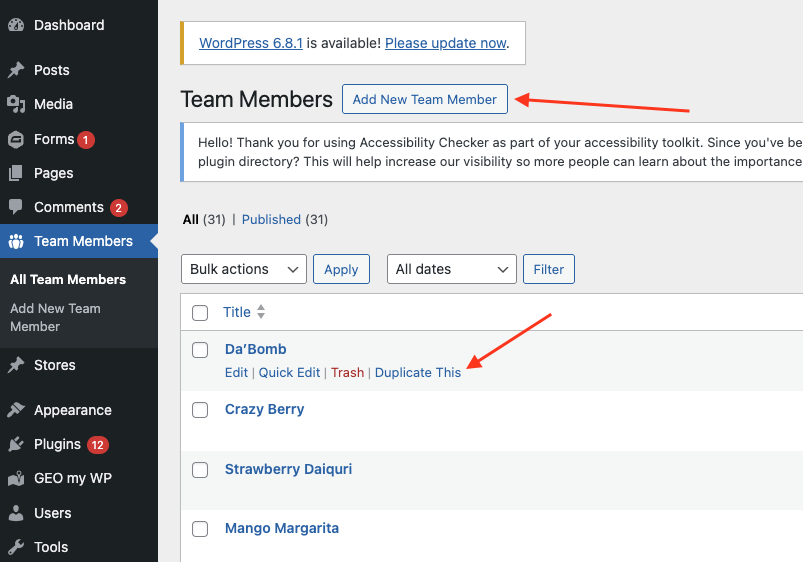Open the Users menu
The width and height of the screenshot is (803, 562).
[x=53, y=513]
